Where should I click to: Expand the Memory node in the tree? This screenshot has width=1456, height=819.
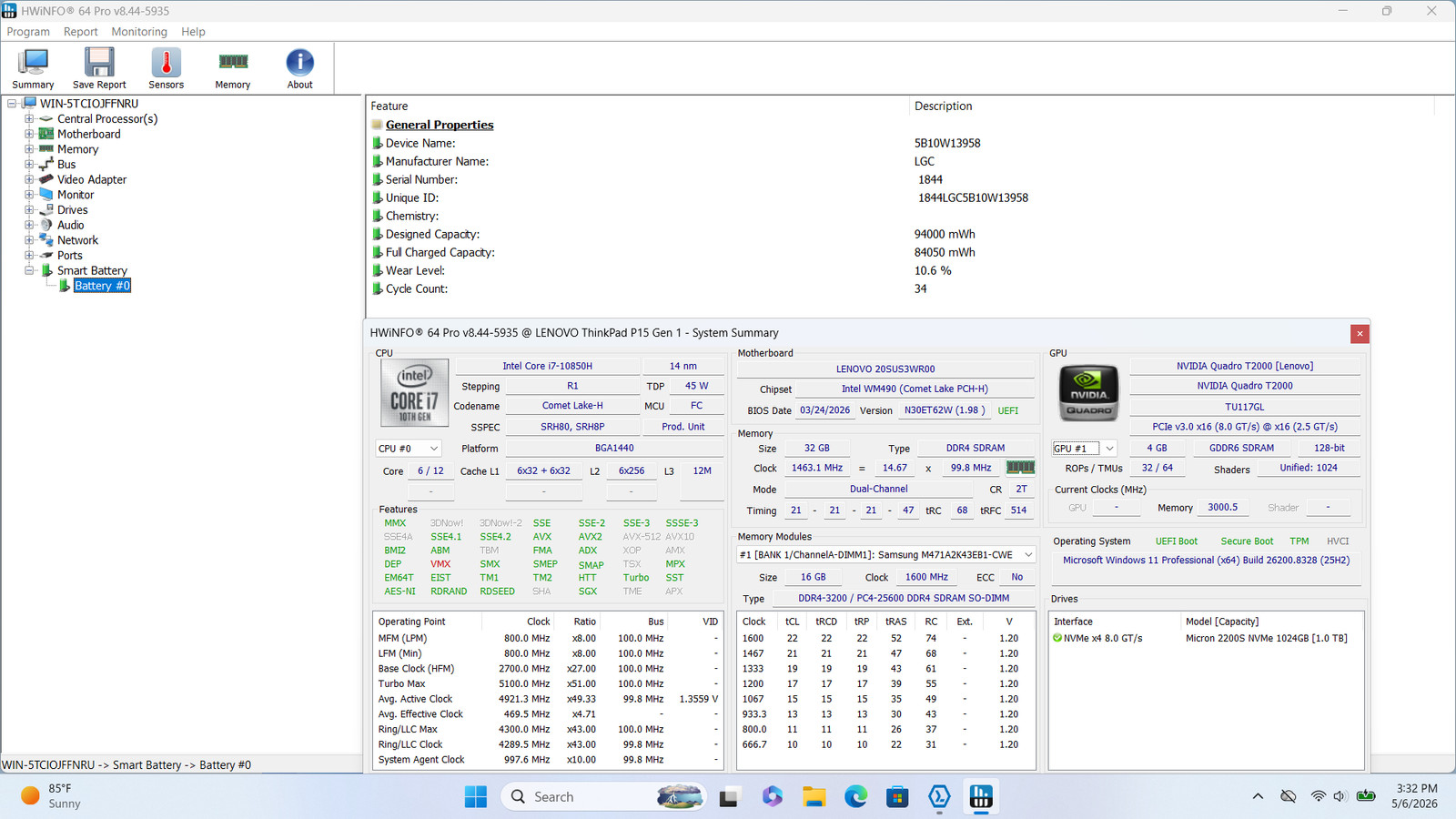point(29,149)
